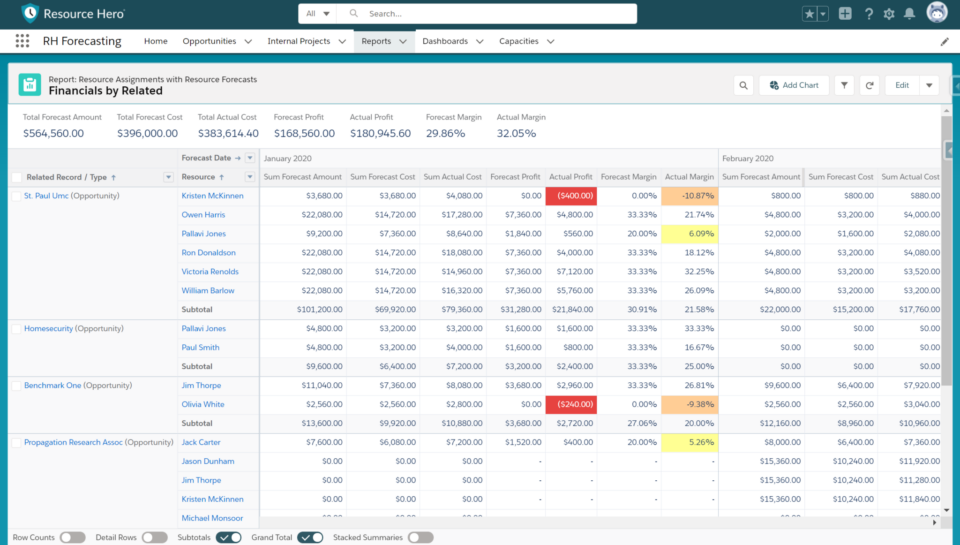The width and height of the screenshot is (960, 545).
Task: Open the favorites list dropdown arrow
Action: [x=823, y=13]
